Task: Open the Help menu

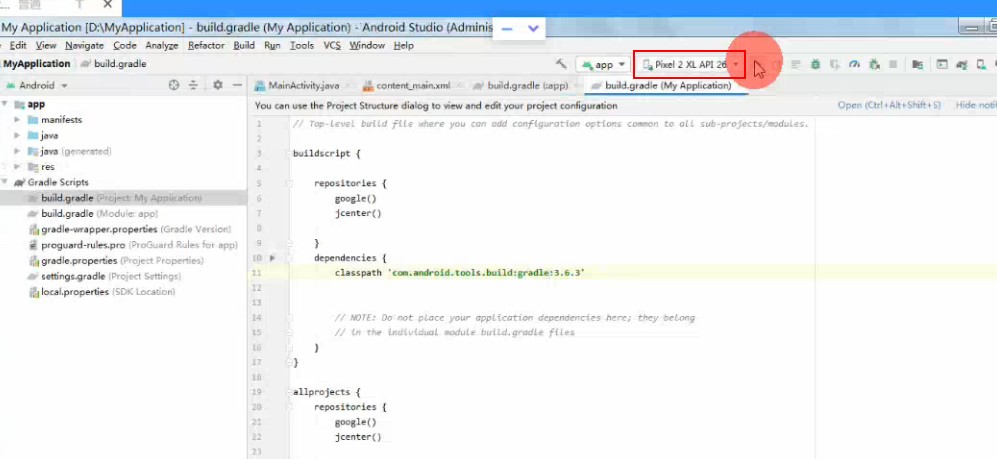Action: tap(404, 46)
